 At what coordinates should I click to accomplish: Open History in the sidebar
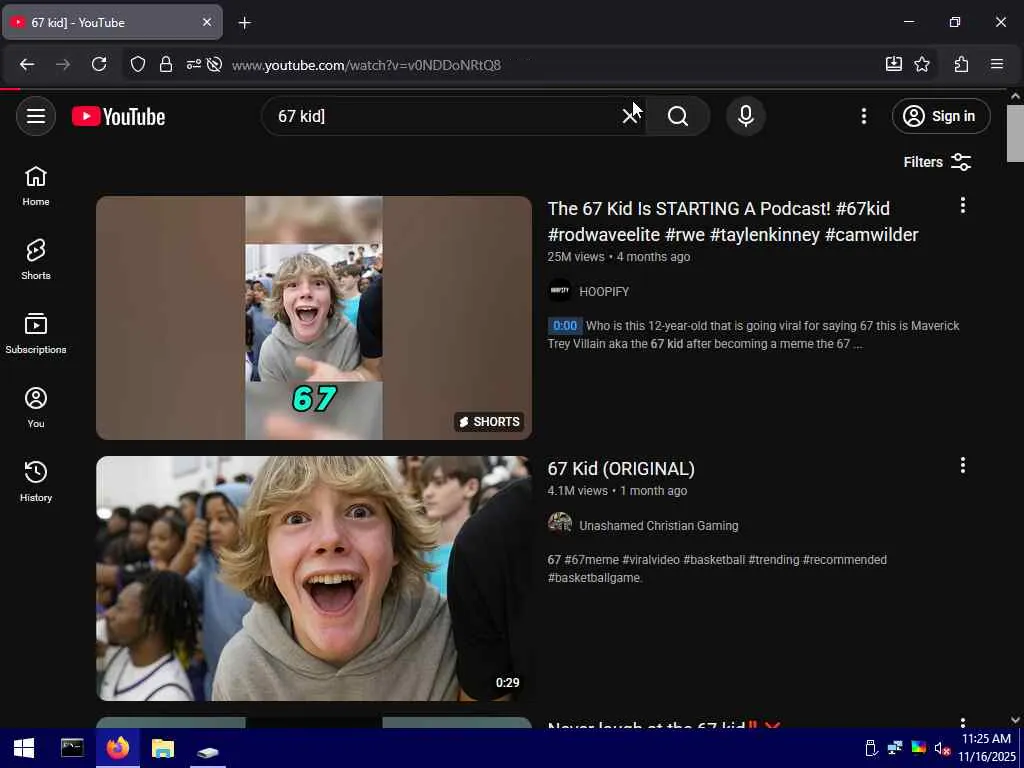[36, 482]
